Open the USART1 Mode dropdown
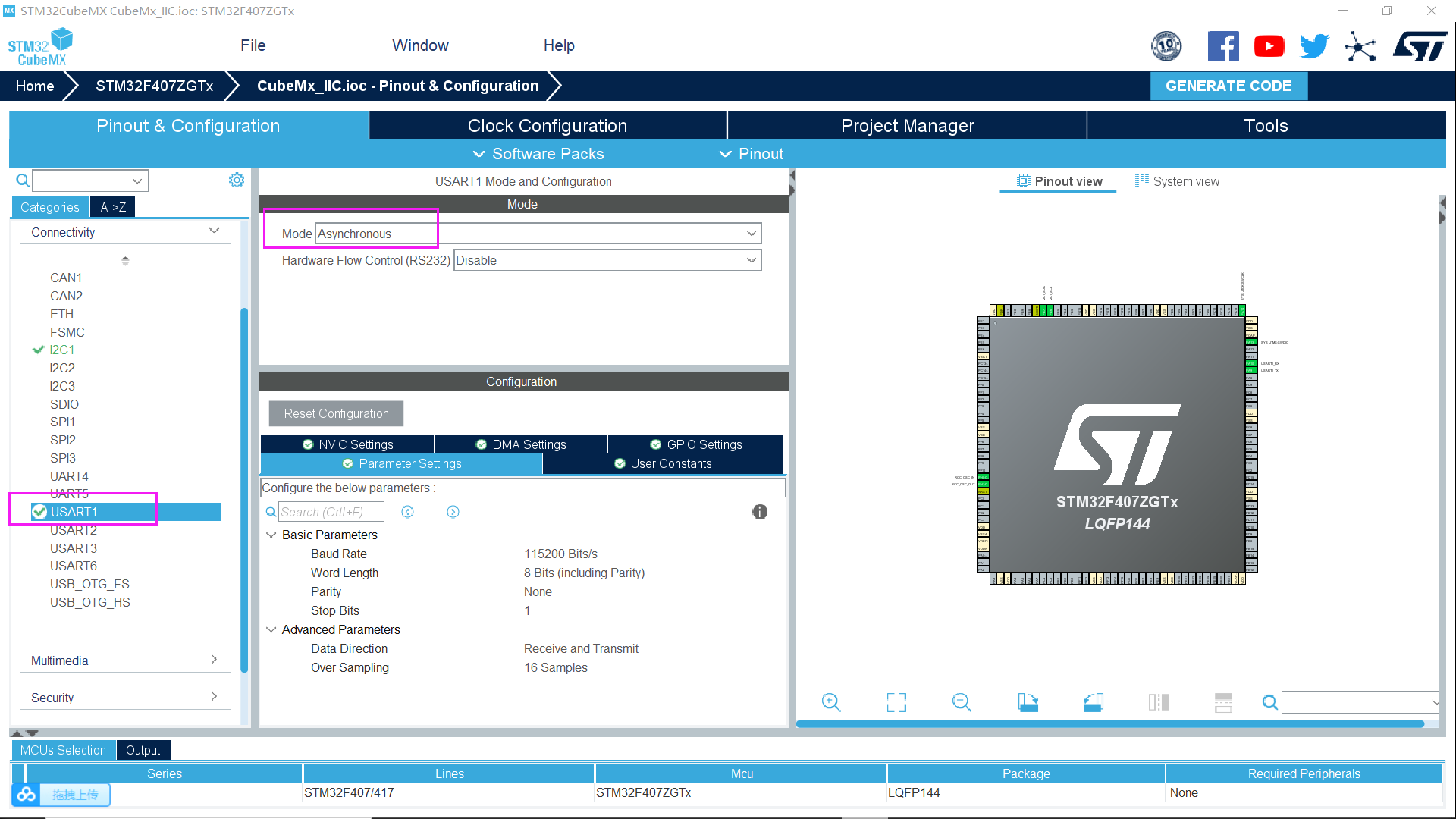Screen dimensions: 1456x819 point(749,233)
